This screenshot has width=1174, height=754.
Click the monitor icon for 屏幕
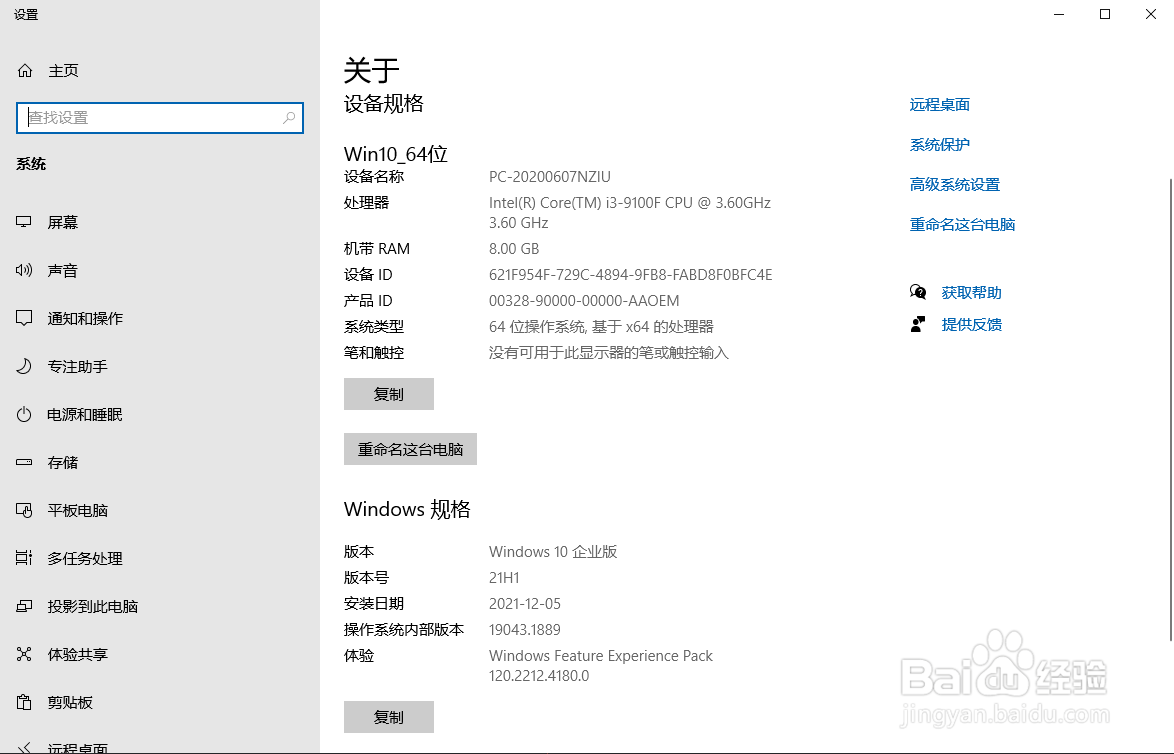(24, 222)
